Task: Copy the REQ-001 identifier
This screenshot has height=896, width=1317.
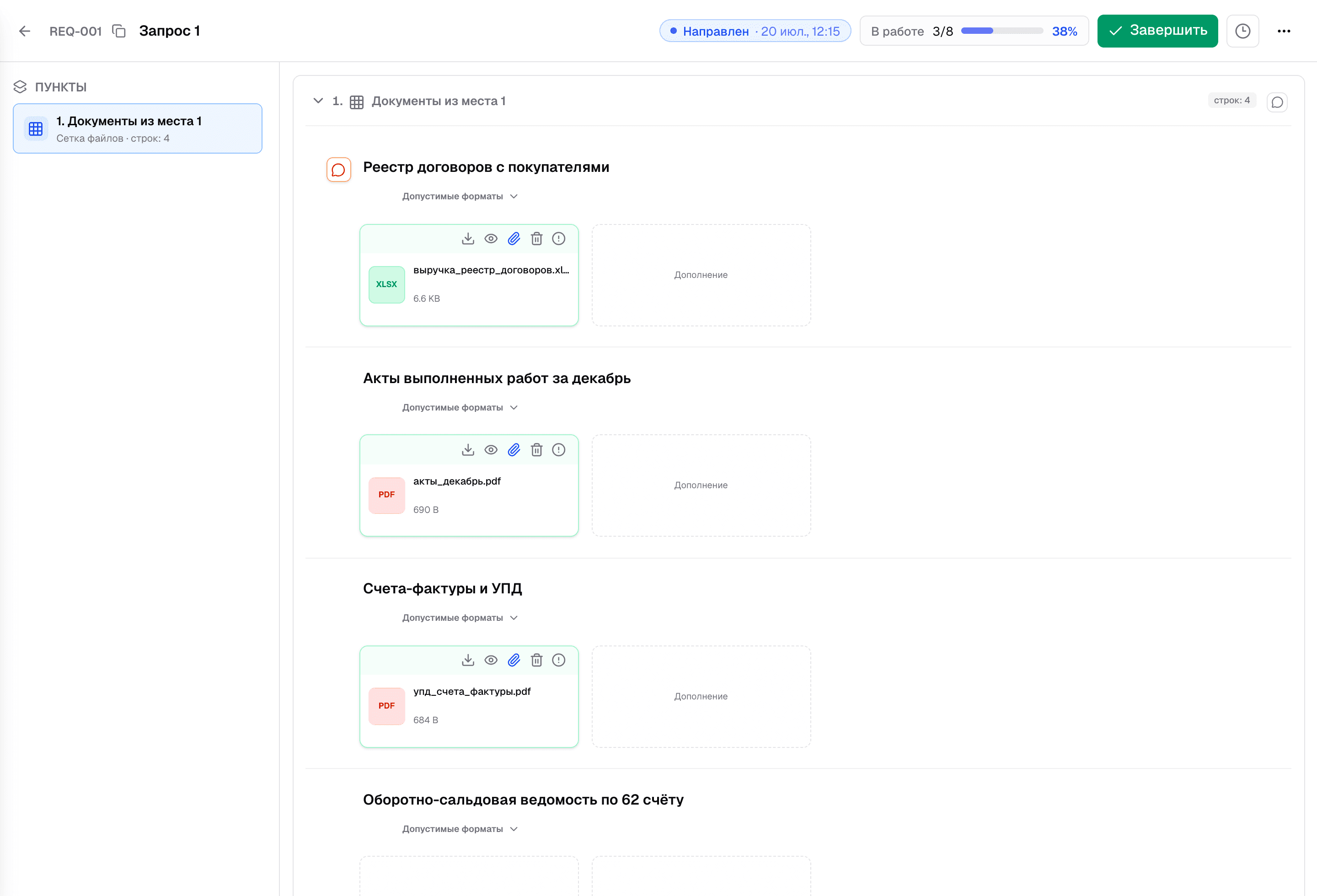Action: click(118, 31)
